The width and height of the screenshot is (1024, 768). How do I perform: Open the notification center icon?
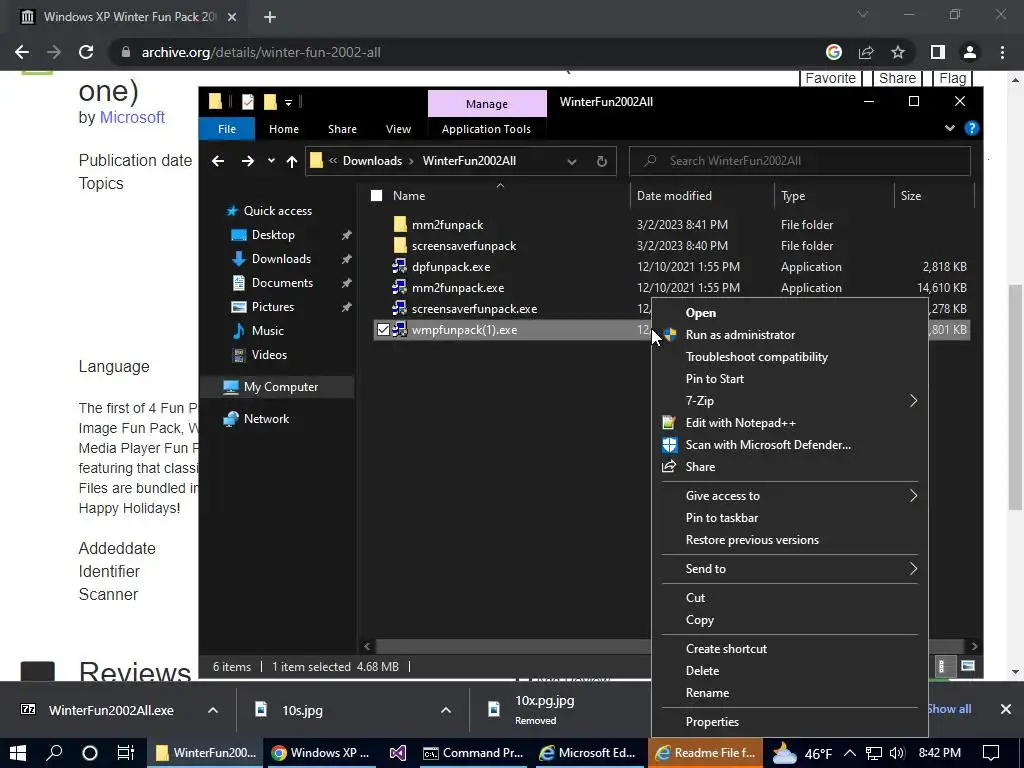pos(991,753)
